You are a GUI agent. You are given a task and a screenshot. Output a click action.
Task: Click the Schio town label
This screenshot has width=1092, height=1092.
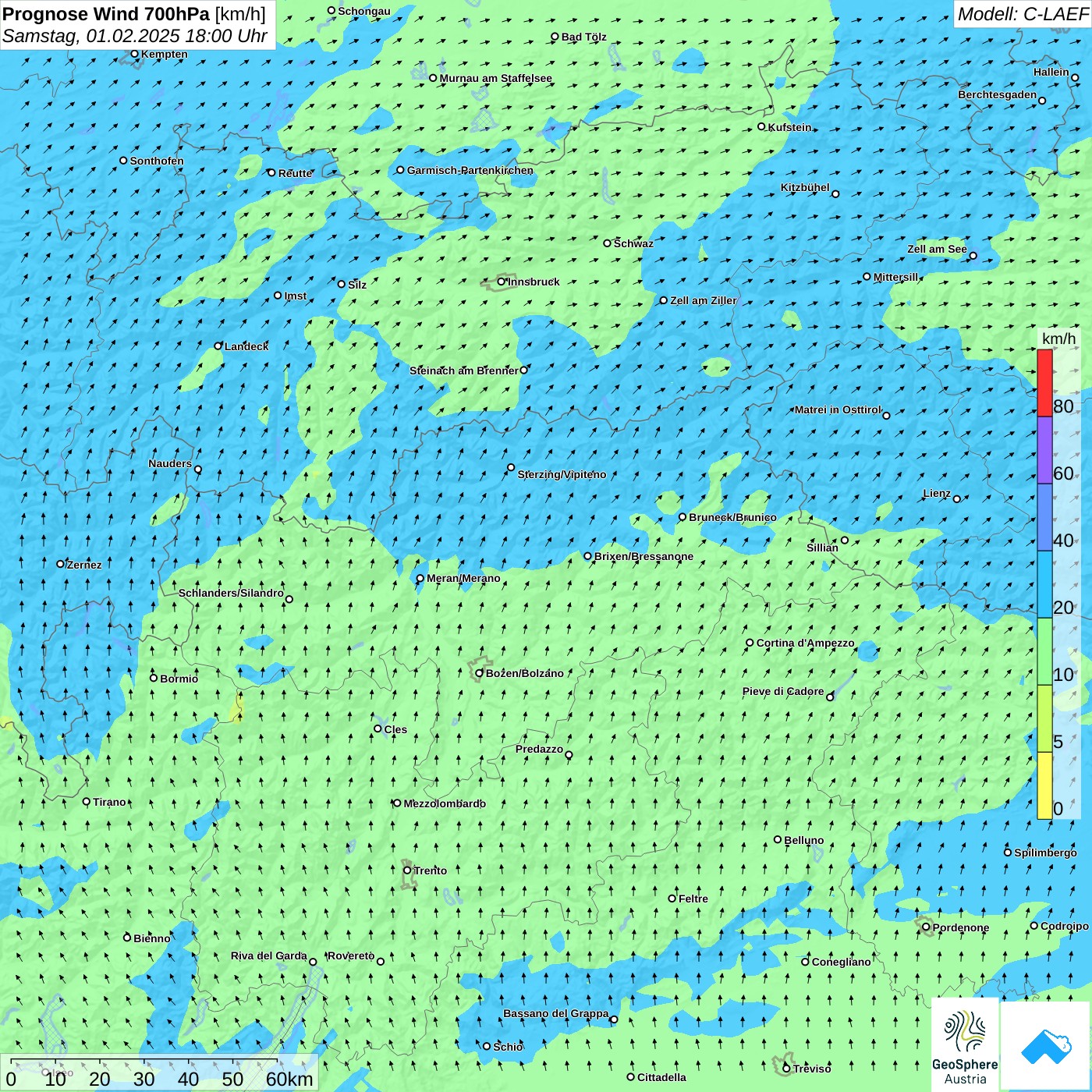508,1047
